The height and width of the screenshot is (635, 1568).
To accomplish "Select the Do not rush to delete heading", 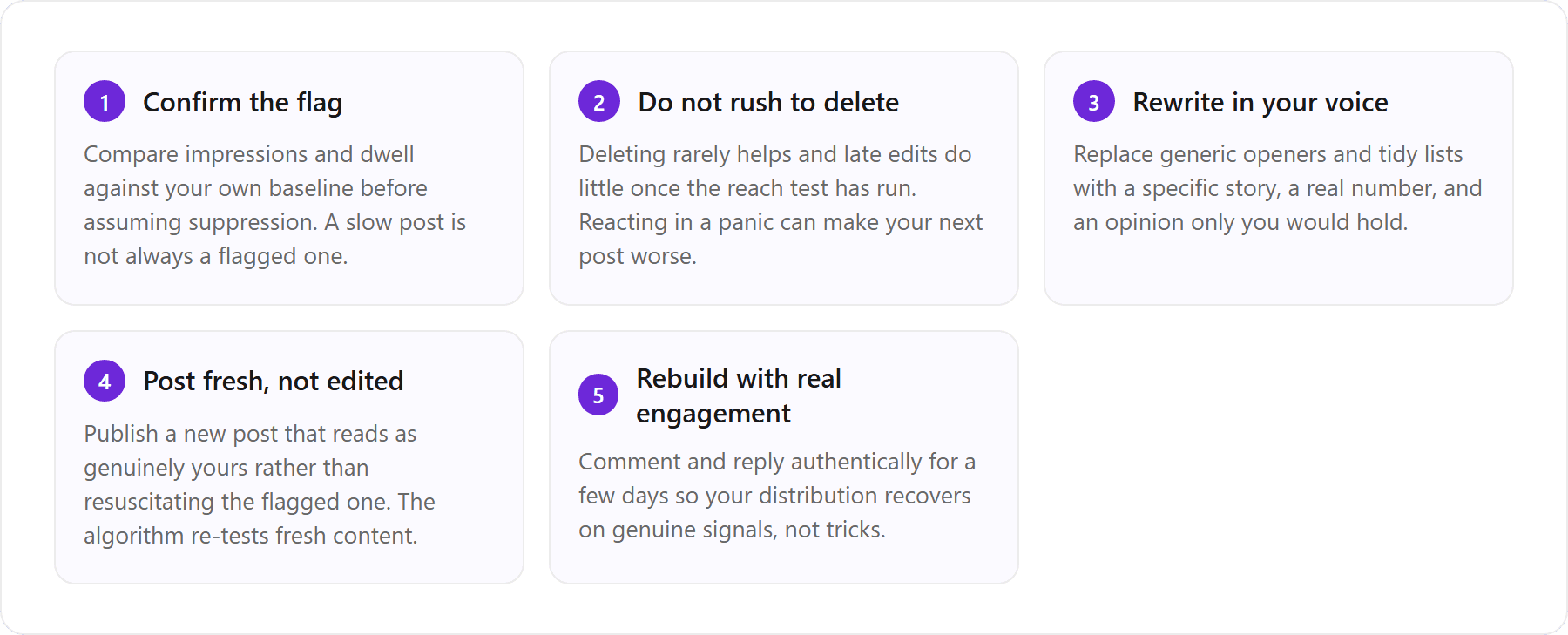I will click(x=768, y=103).
